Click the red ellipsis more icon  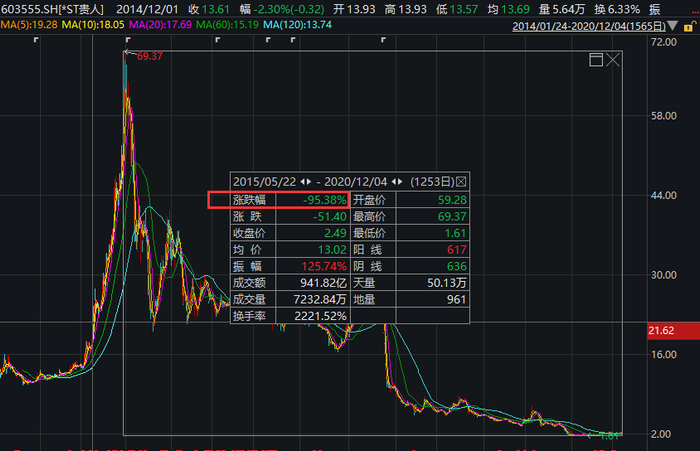tap(696, 11)
